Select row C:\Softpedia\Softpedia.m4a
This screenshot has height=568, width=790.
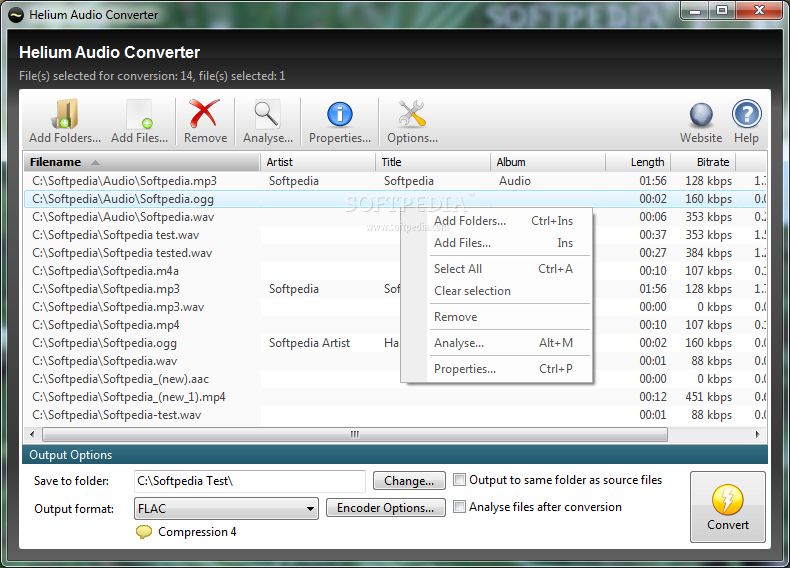395,271
